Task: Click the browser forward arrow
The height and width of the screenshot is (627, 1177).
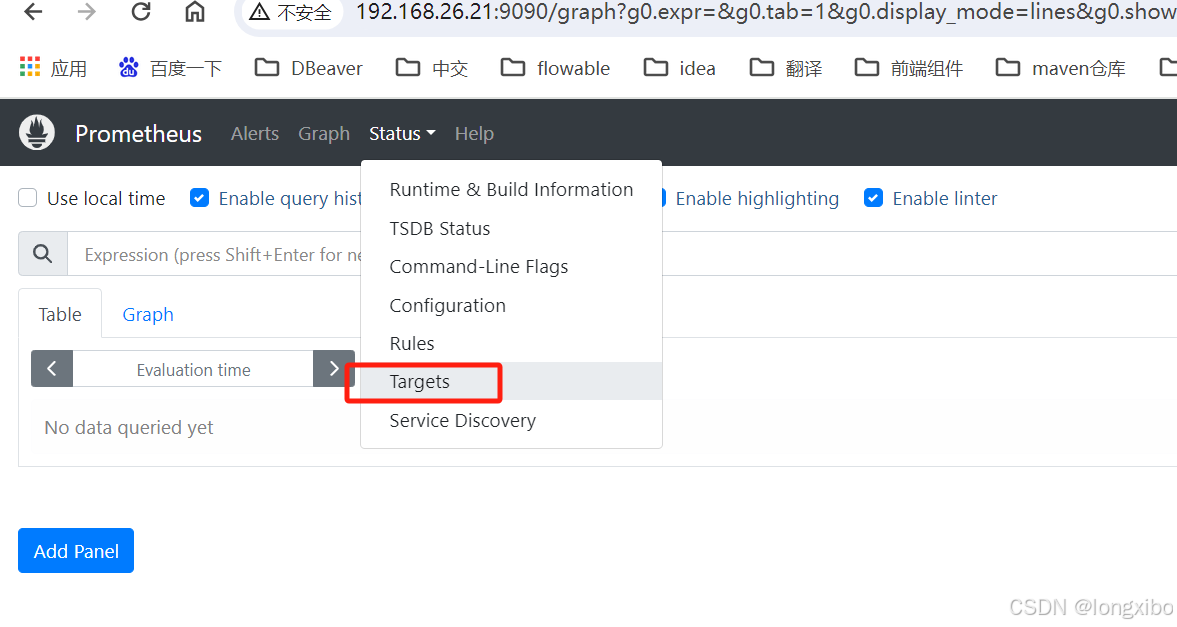Action: [87, 12]
